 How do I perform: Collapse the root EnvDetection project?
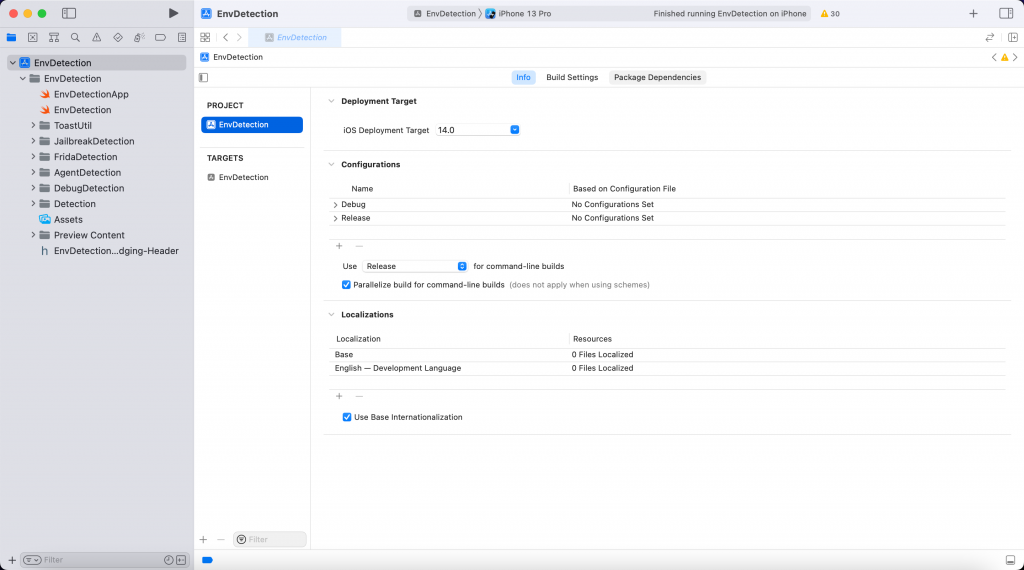point(12,63)
